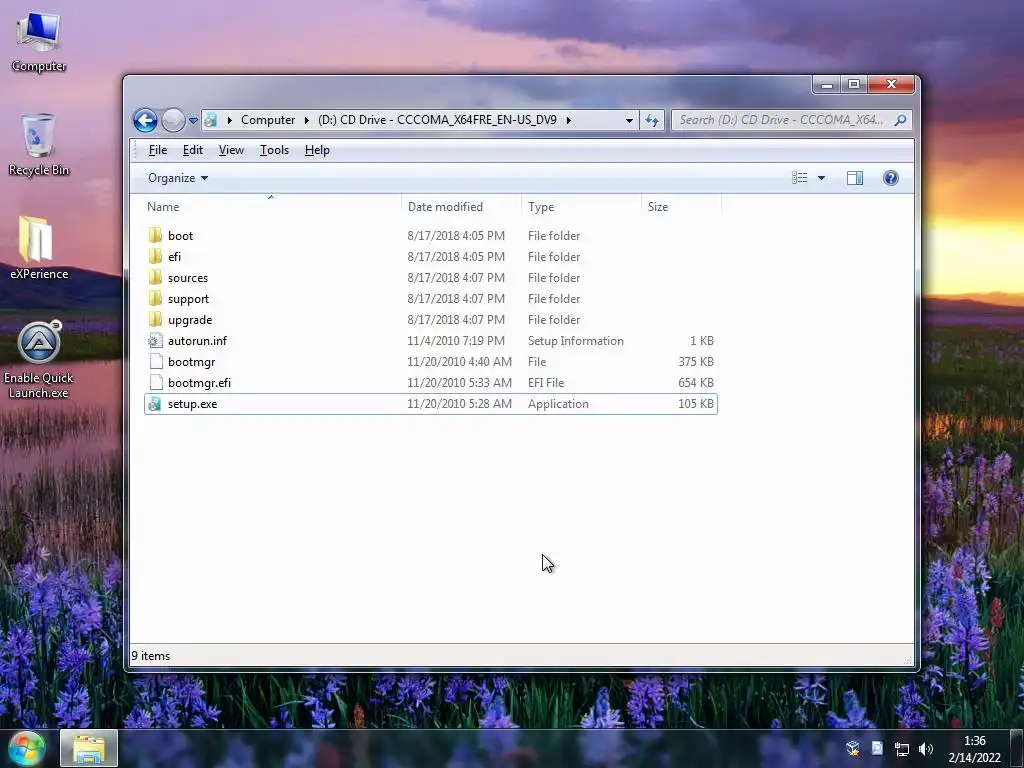This screenshot has width=1024, height=768.
Task: Click the 105 KB size of setup.exe
Action: [x=696, y=404]
